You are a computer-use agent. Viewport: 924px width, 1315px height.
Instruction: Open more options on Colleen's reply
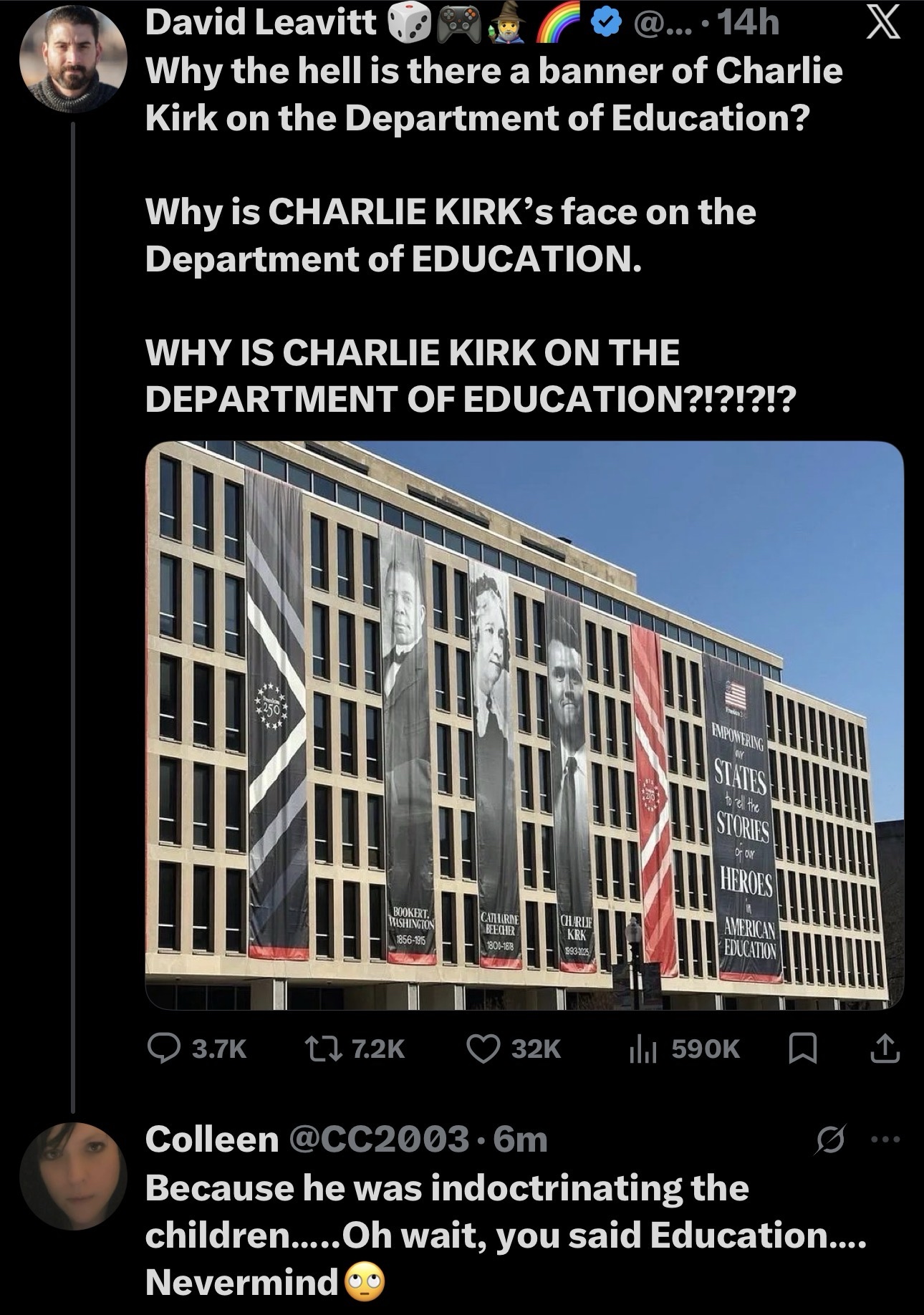point(887,1138)
